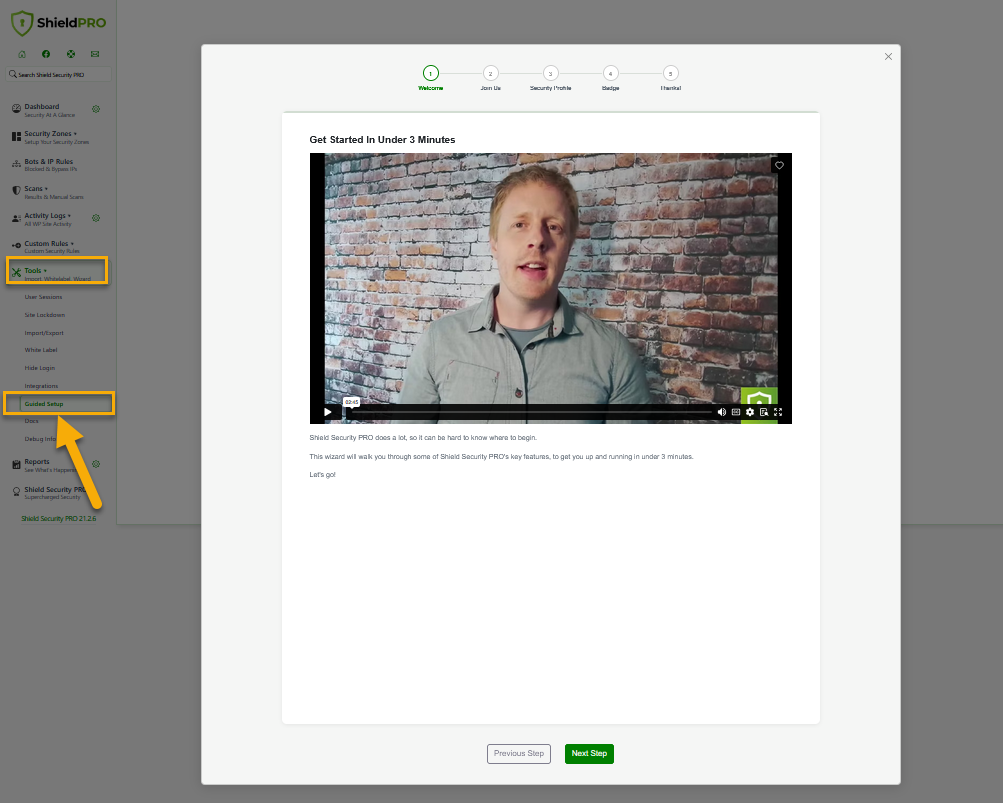Click the Activity Logs people icon
This screenshot has height=803, width=1003.
17,218
